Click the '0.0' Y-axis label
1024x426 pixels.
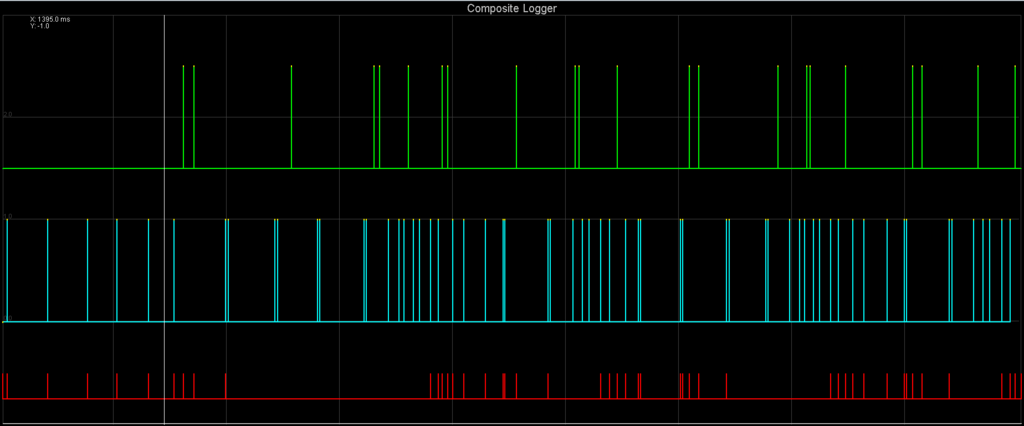click(x=8, y=319)
